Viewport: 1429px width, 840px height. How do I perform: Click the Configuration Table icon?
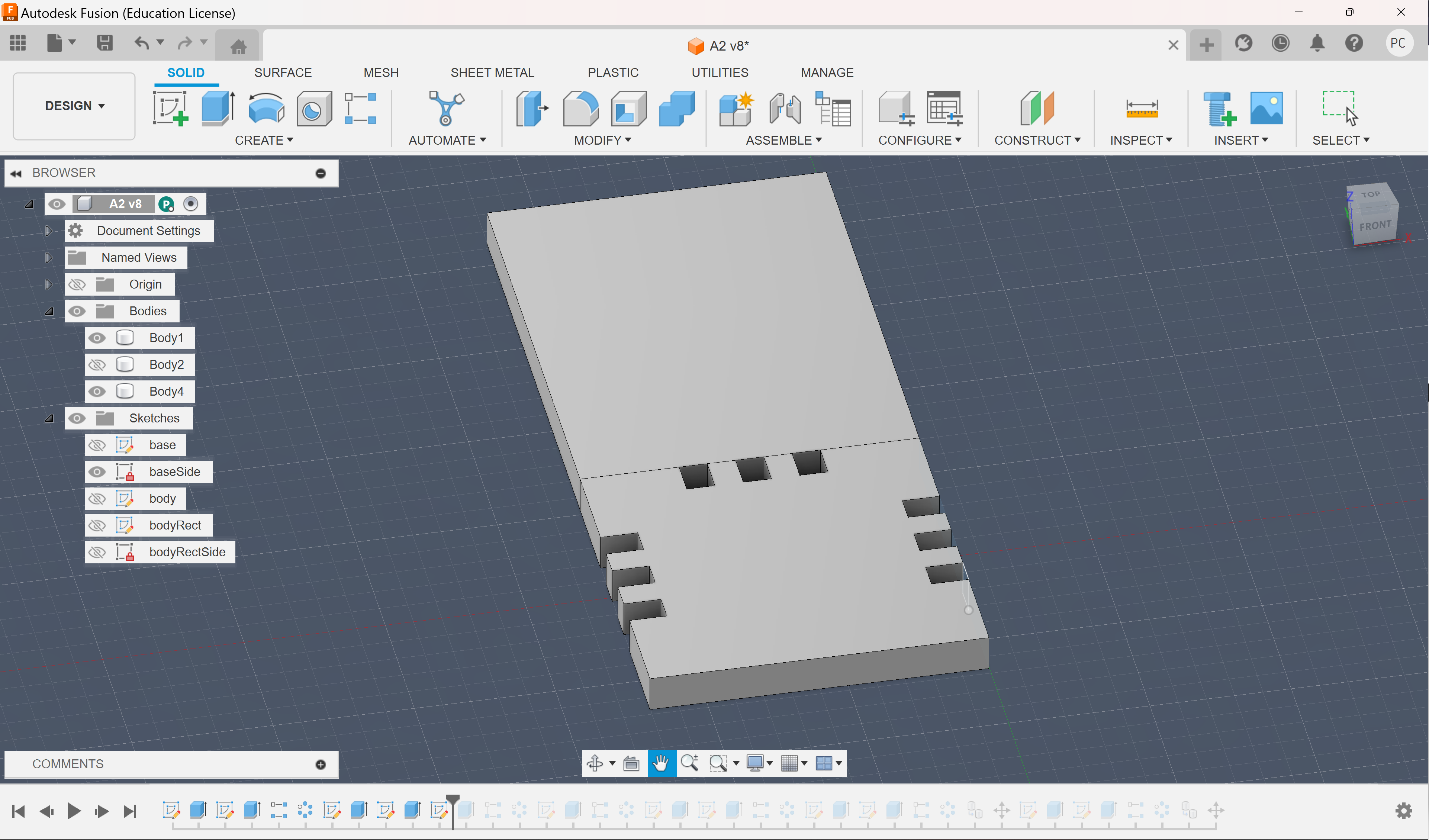944,108
